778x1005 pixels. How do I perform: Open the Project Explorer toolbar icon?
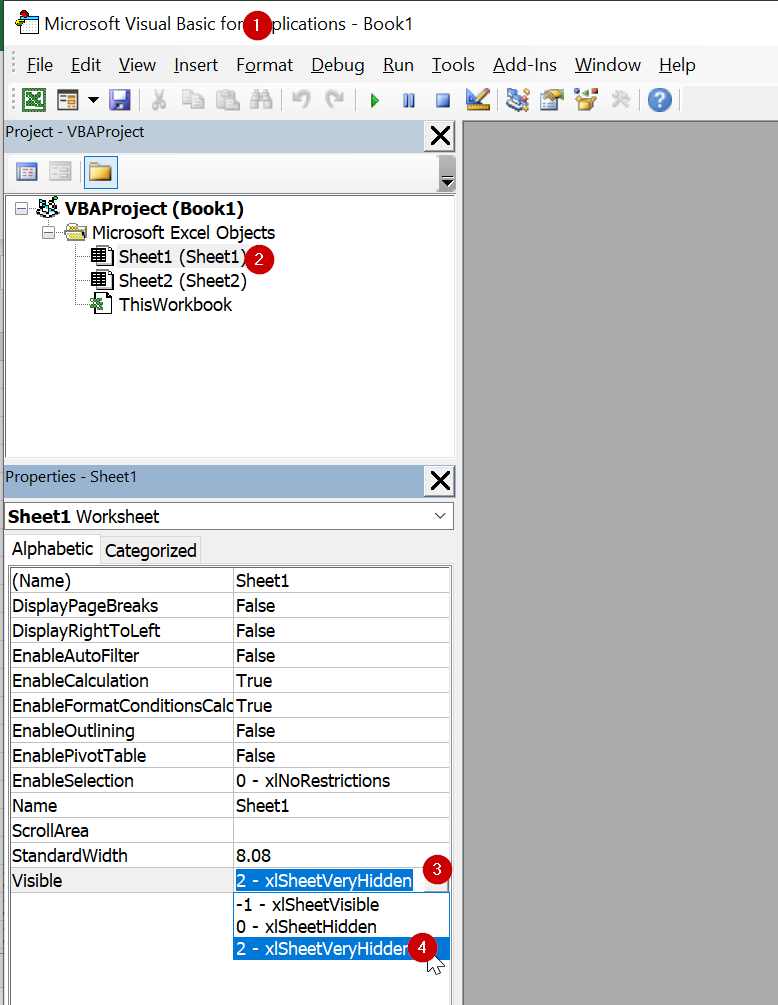[x=517, y=100]
